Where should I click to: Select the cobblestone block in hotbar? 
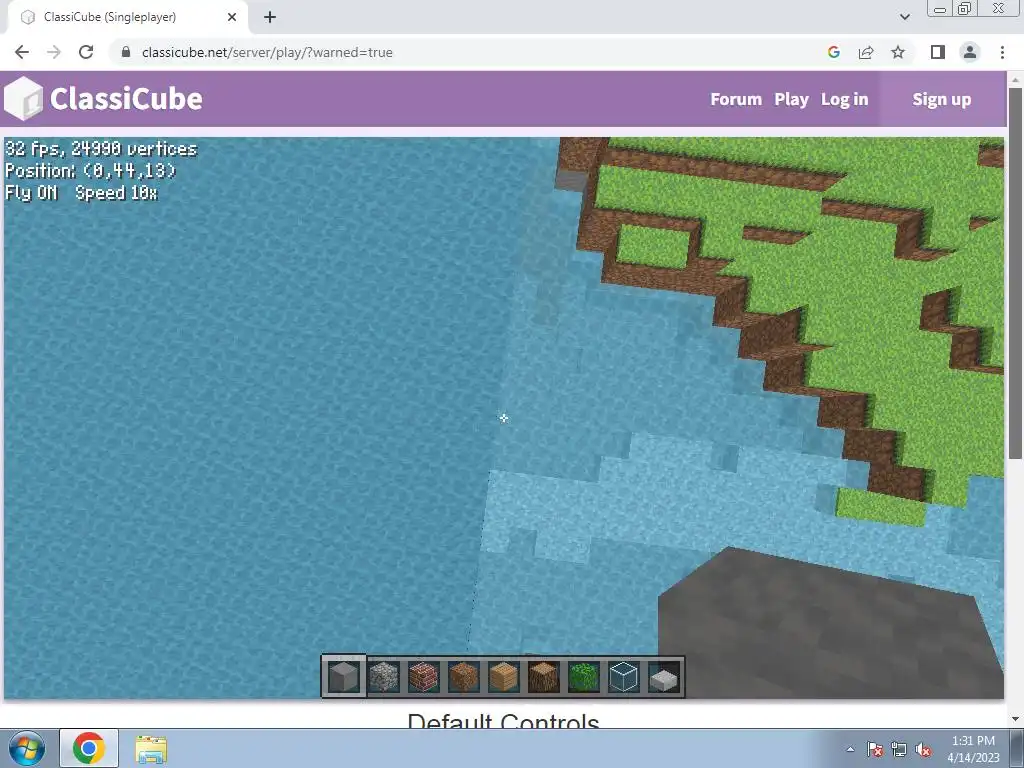(x=384, y=677)
